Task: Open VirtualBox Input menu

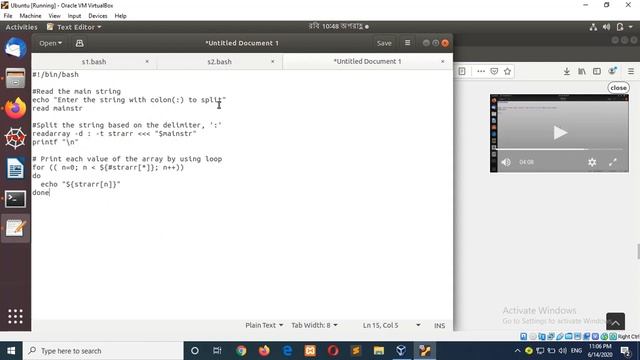Action: 74,16
